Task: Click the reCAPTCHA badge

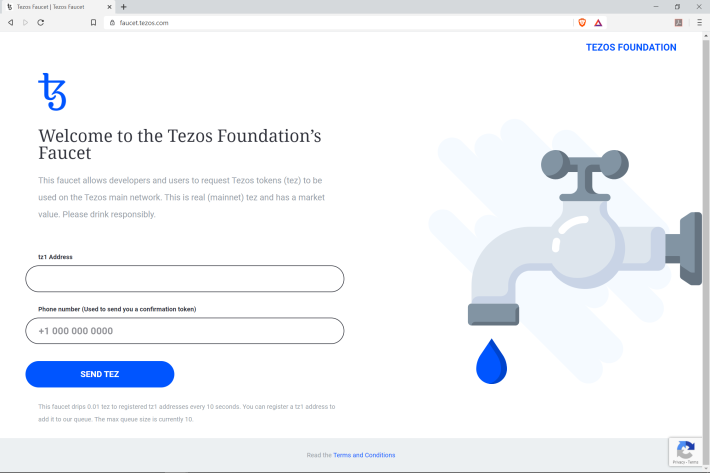Action: tap(686, 451)
